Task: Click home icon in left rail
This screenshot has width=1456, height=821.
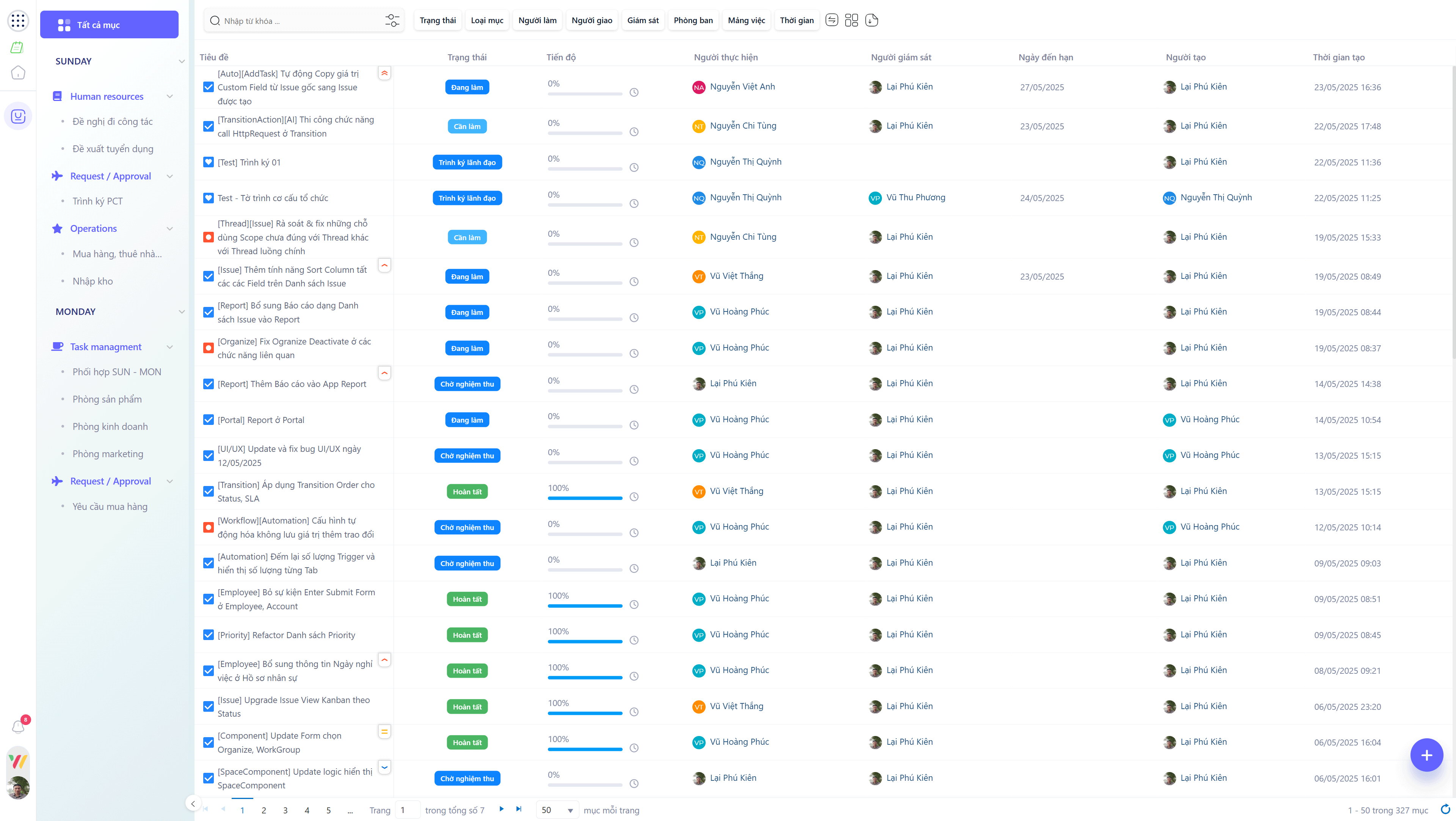Action: click(x=18, y=73)
